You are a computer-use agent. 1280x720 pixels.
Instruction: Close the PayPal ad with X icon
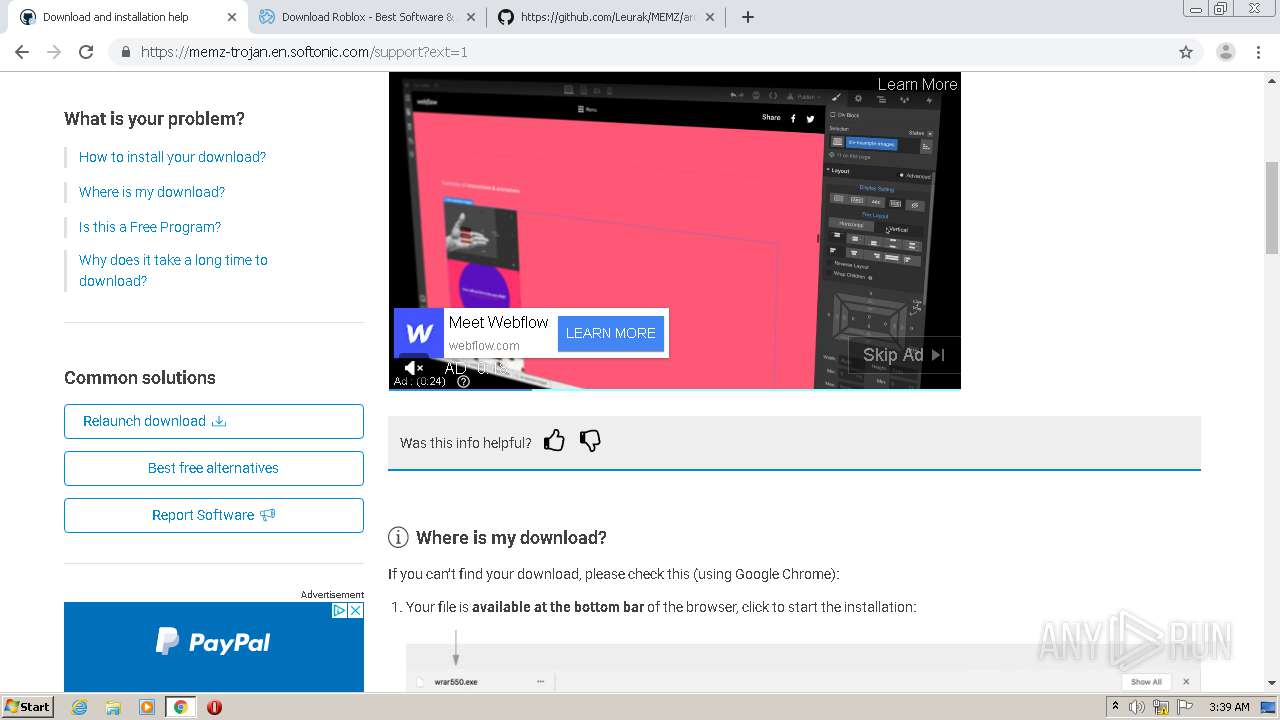pos(355,610)
